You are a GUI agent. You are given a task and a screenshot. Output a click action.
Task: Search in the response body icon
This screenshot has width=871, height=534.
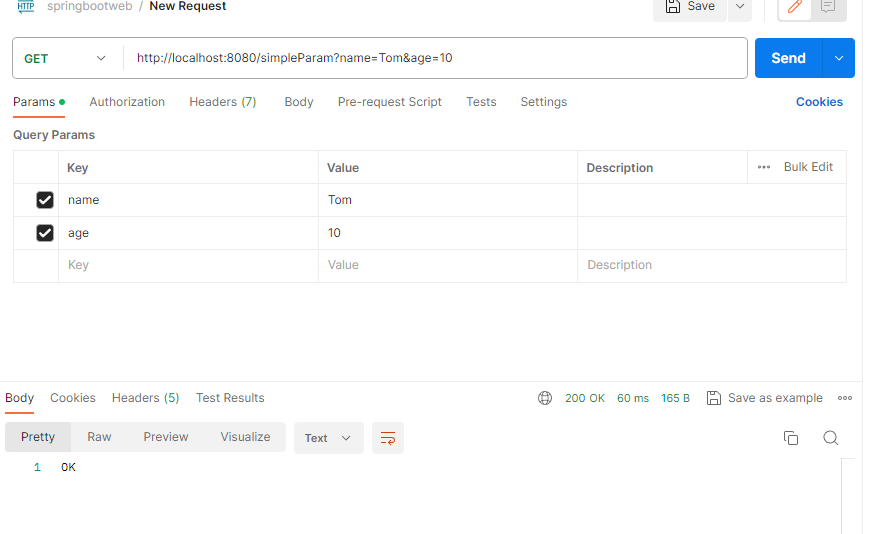(830, 438)
